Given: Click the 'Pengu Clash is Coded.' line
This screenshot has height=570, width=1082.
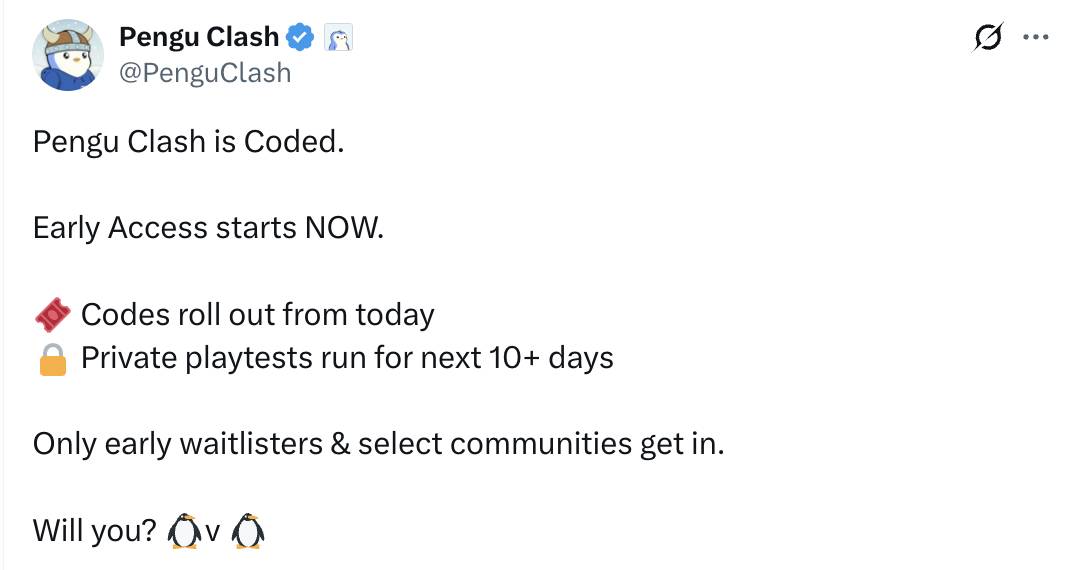Looking at the screenshot, I should [x=188, y=142].
